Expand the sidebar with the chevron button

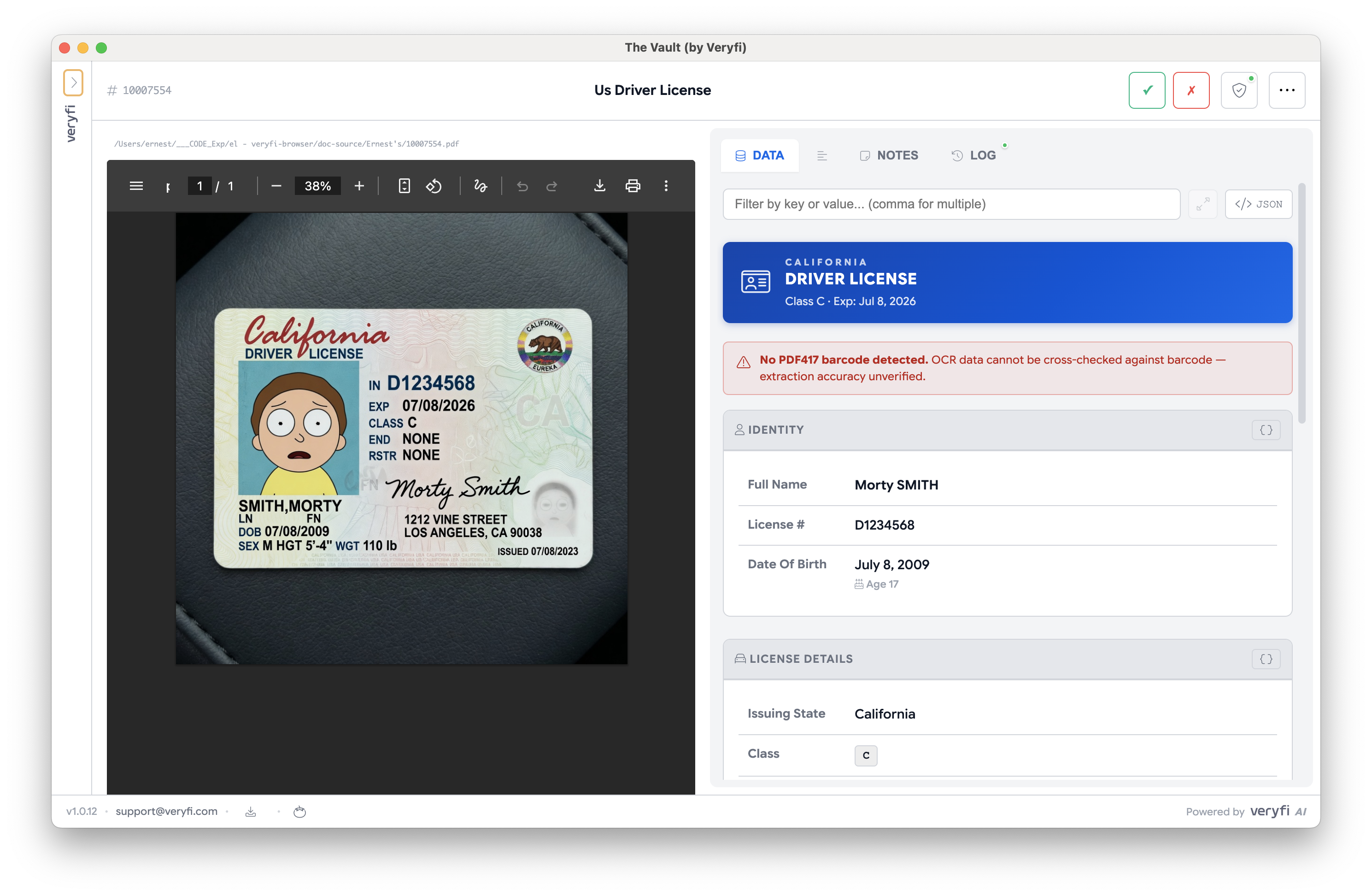73,83
